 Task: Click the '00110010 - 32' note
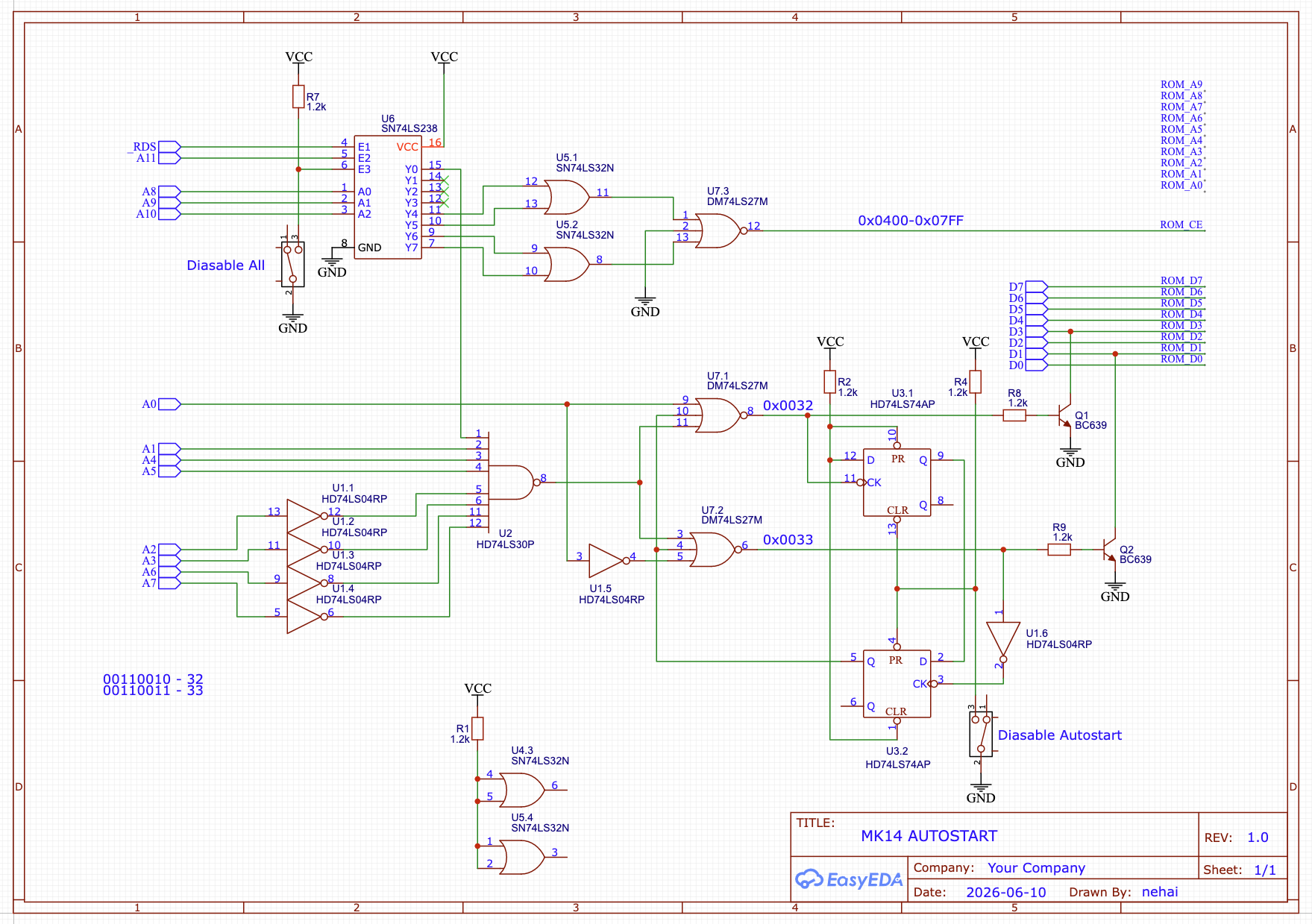(153, 679)
